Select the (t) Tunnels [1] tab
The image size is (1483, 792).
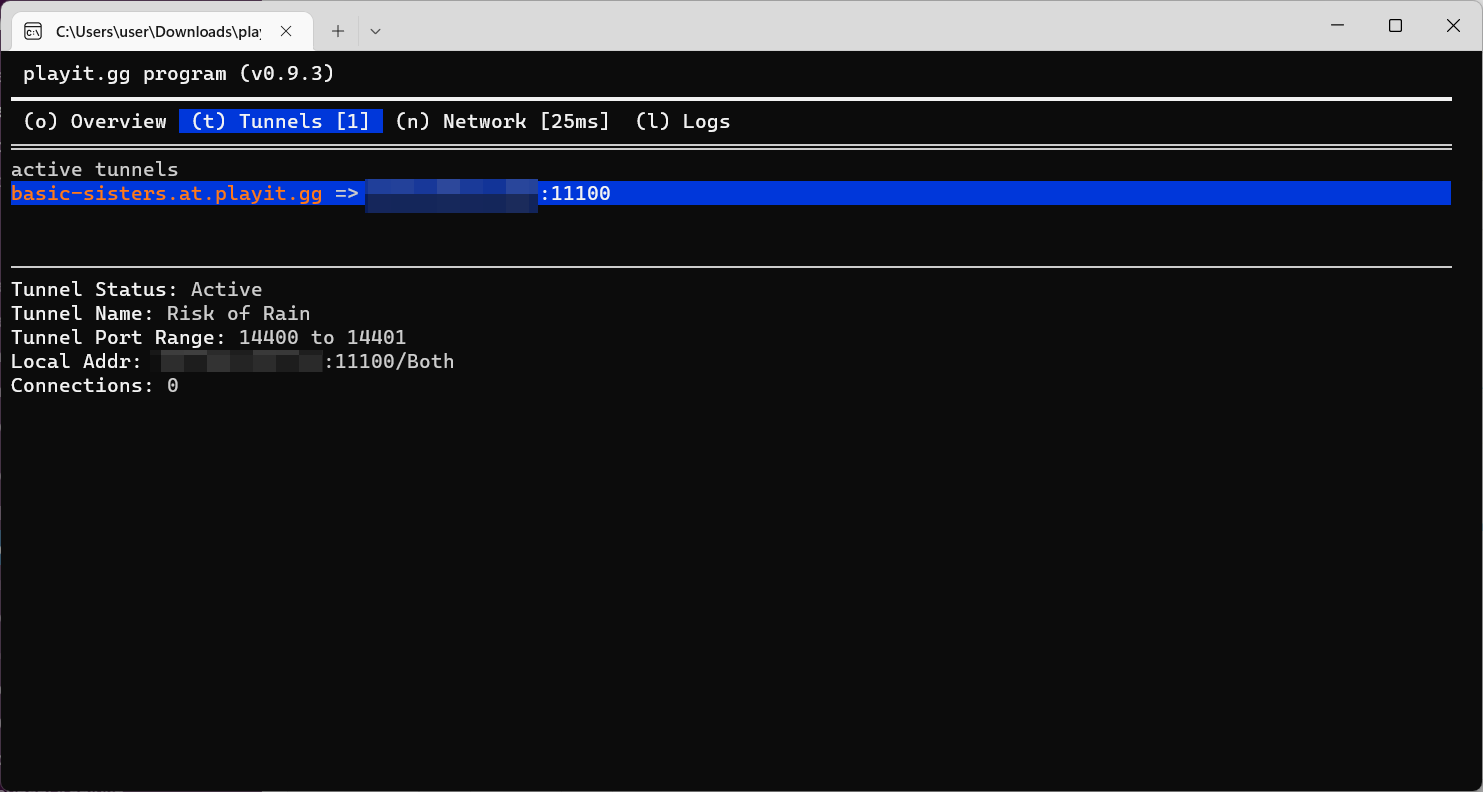point(281,121)
